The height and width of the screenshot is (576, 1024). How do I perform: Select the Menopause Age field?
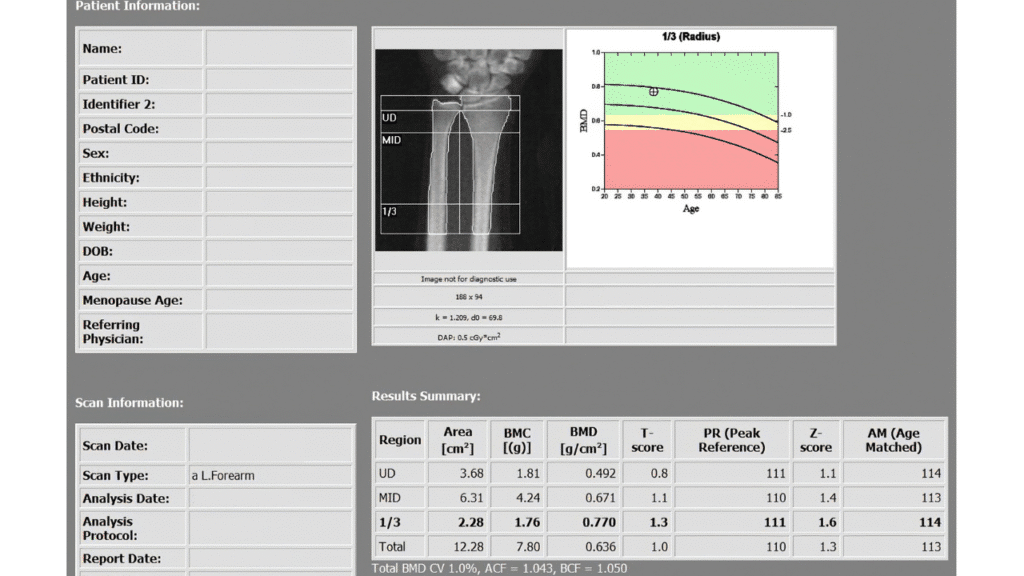click(280, 300)
